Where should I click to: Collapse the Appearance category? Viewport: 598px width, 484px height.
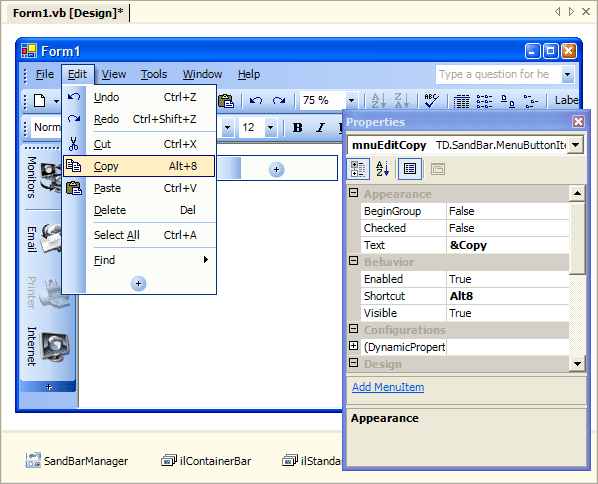[x=354, y=193]
